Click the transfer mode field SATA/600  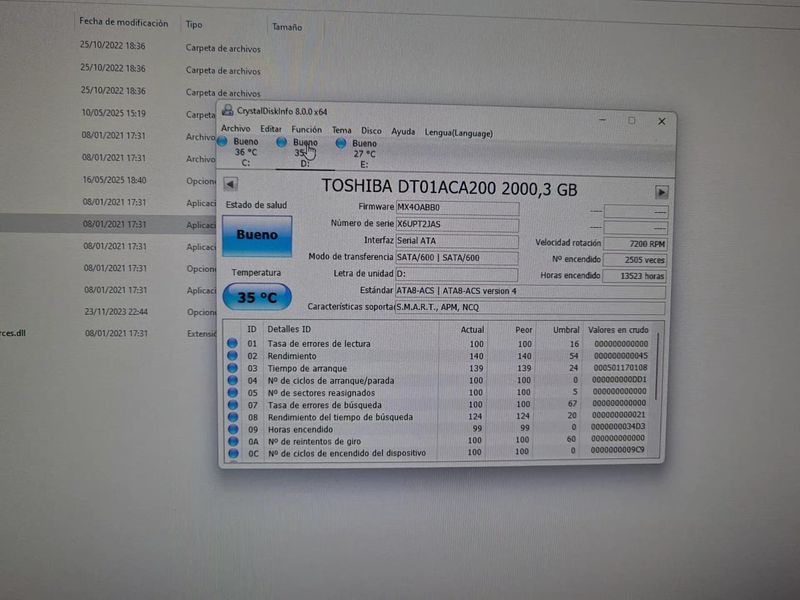457,258
